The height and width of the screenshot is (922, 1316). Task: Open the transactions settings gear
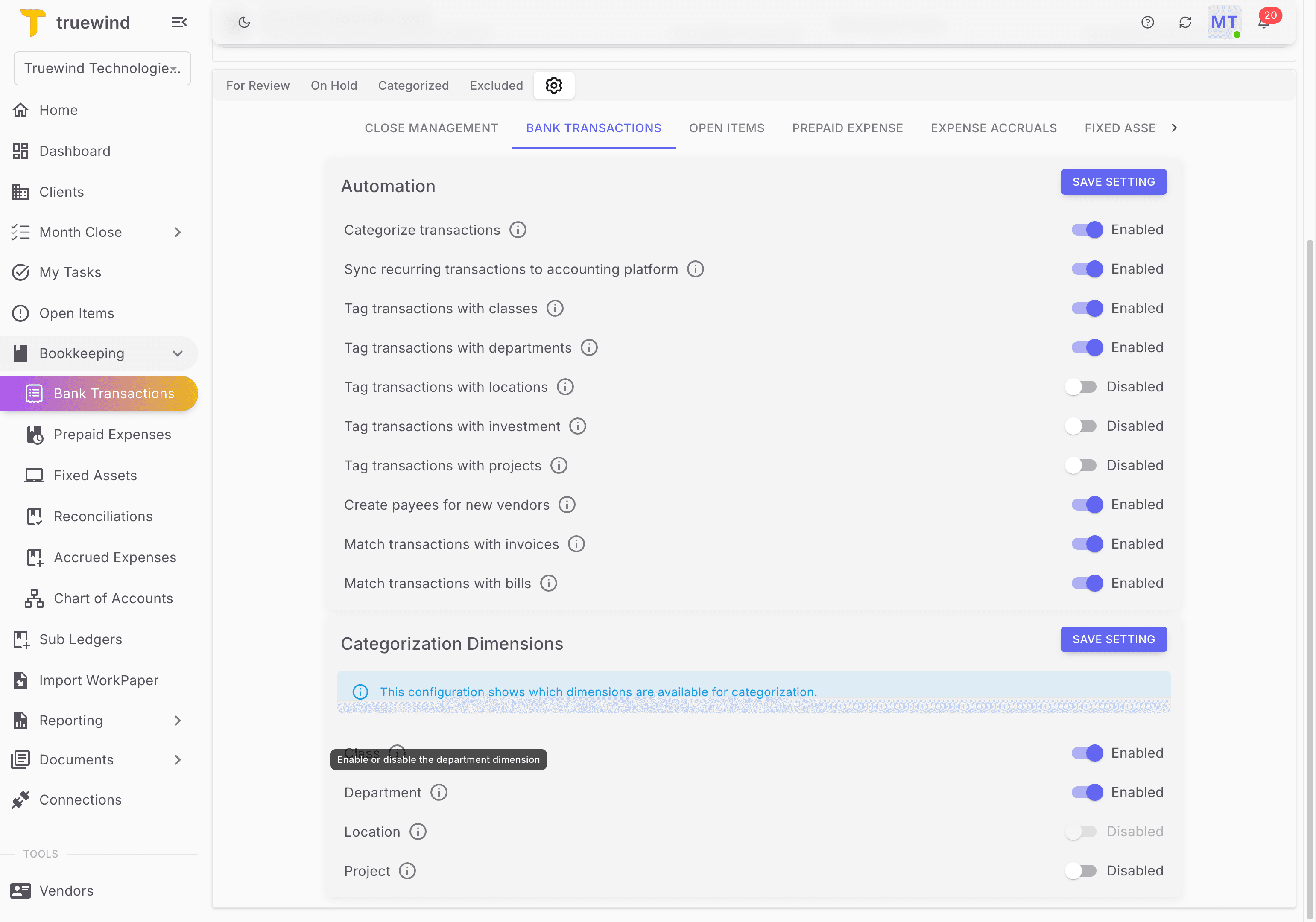point(553,85)
